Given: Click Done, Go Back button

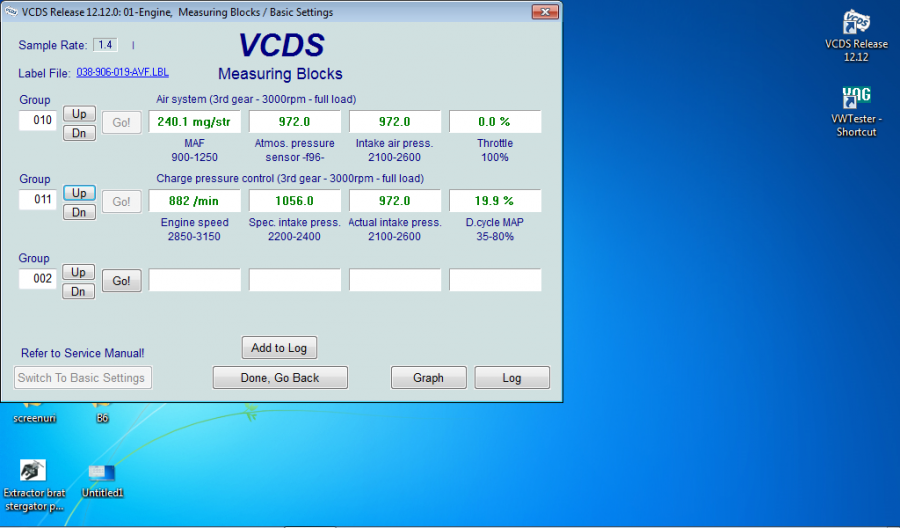Looking at the screenshot, I should (280, 378).
